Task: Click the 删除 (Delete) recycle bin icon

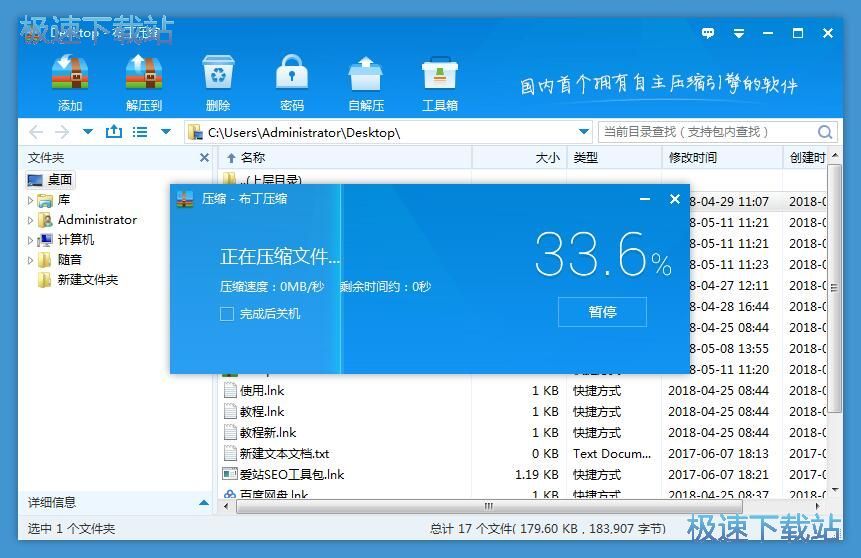Action: (218, 72)
